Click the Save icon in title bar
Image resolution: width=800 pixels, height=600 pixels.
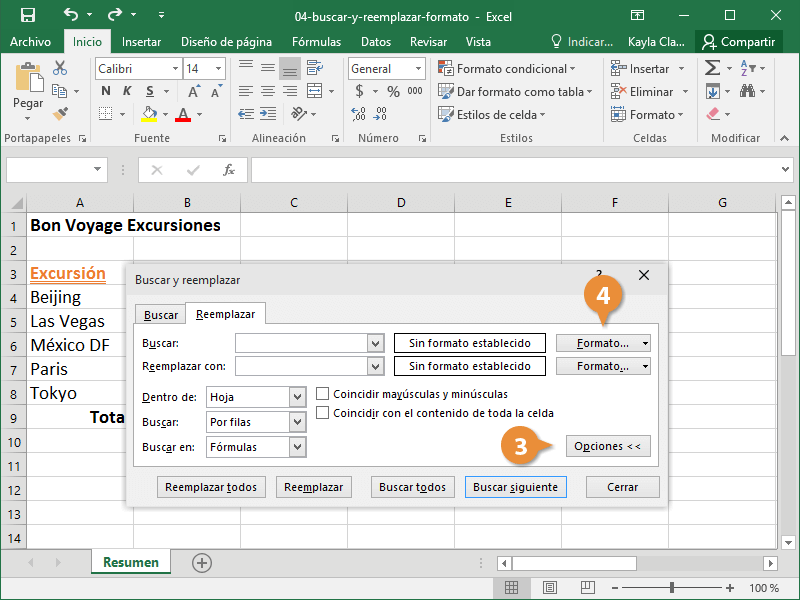27,15
